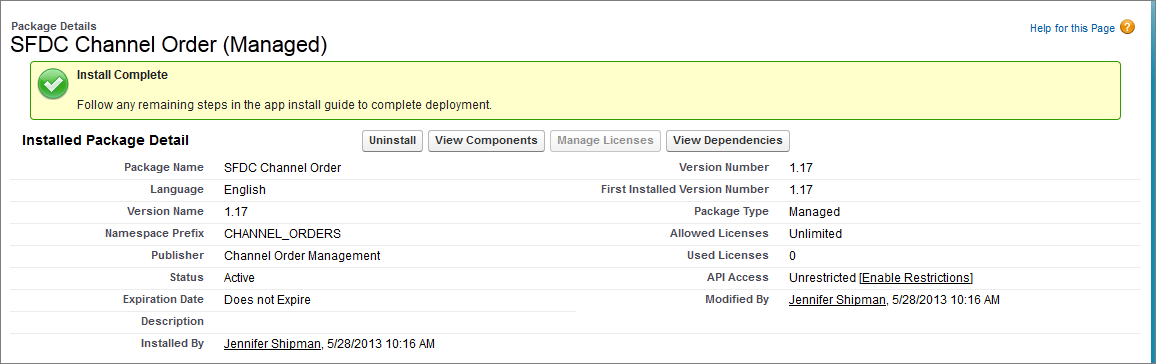1156x364 pixels.
Task: Click the Package Type field label
Action: point(731,211)
